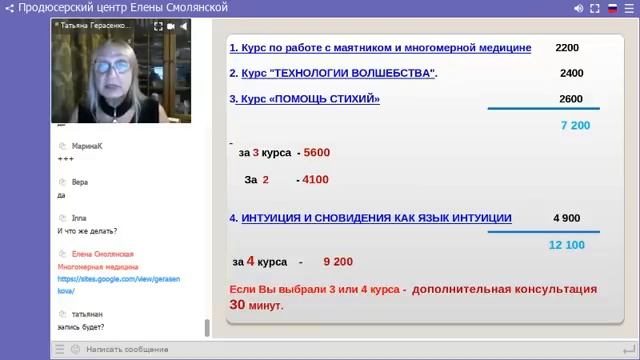This screenshot has width=640, height=360.
Task: Click the chat text Многомерная медицина
Action: [98, 267]
